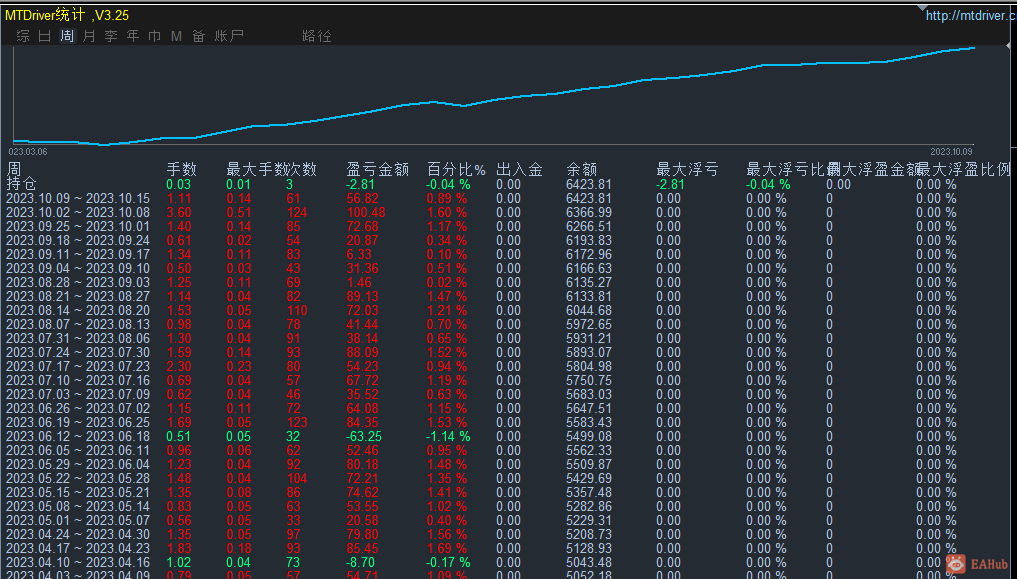Click the 手数 column header
The height and width of the screenshot is (579, 1017).
(181, 170)
